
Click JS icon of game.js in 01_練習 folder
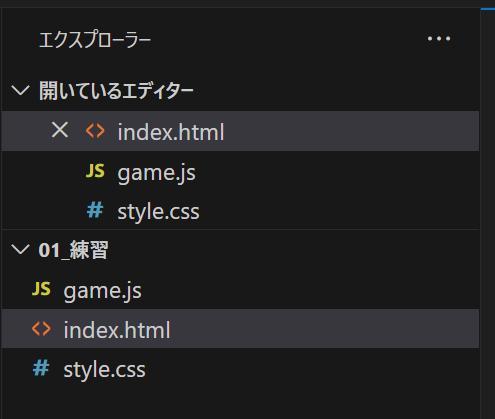coord(41,289)
